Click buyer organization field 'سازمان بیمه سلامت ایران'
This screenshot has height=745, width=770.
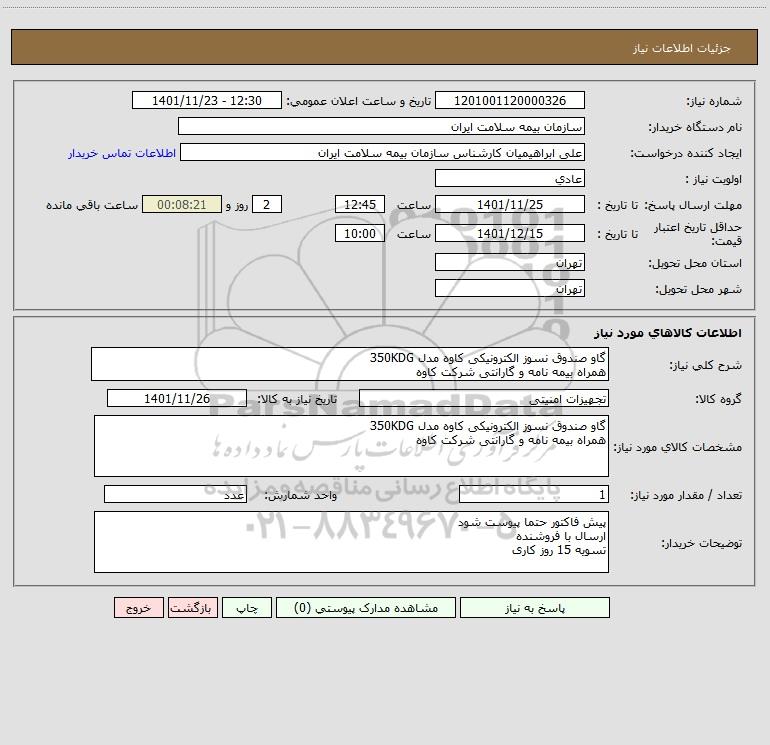point(381,126)
